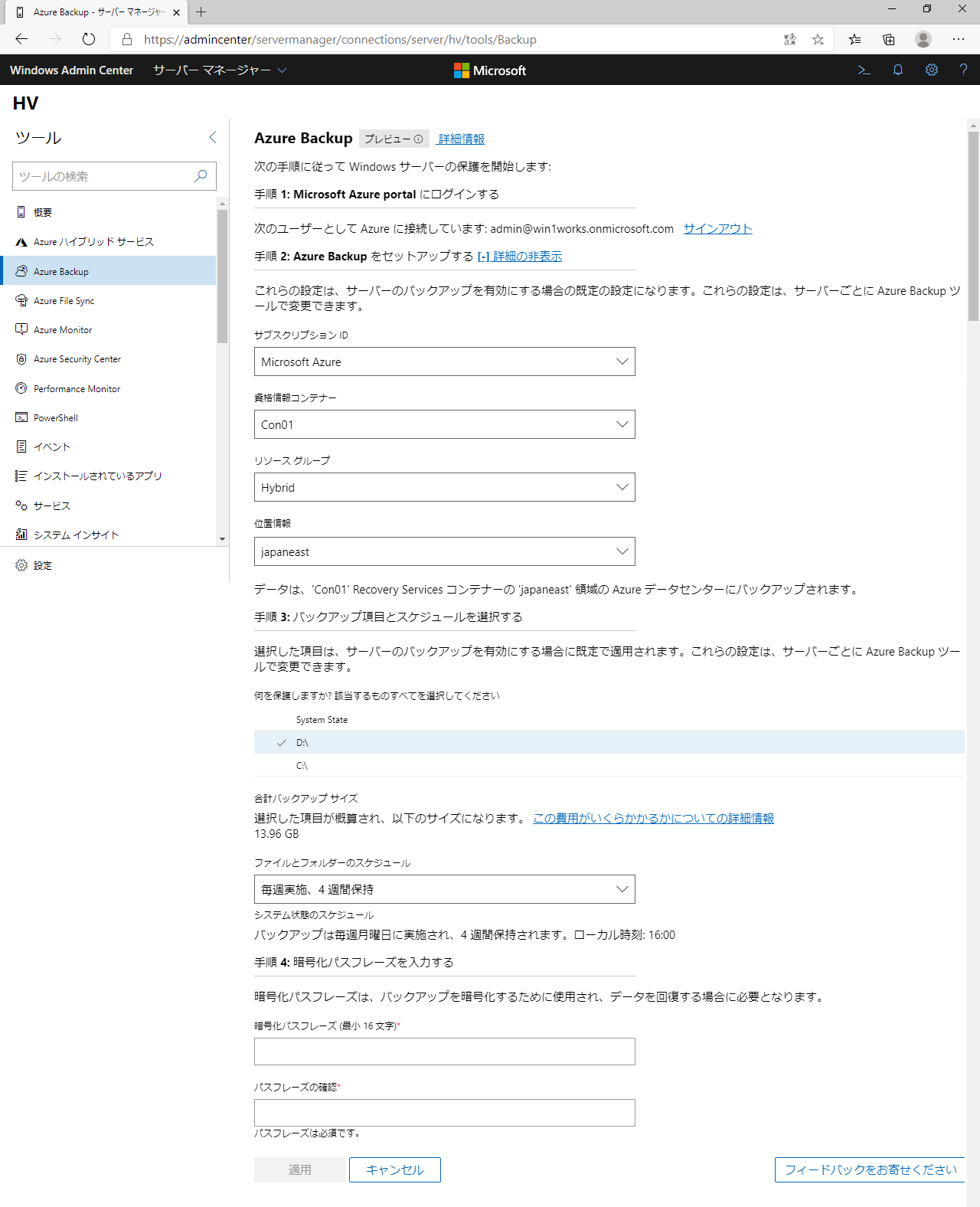
Task: Click the disabled 適用 button
Action: click(300, 1169)
